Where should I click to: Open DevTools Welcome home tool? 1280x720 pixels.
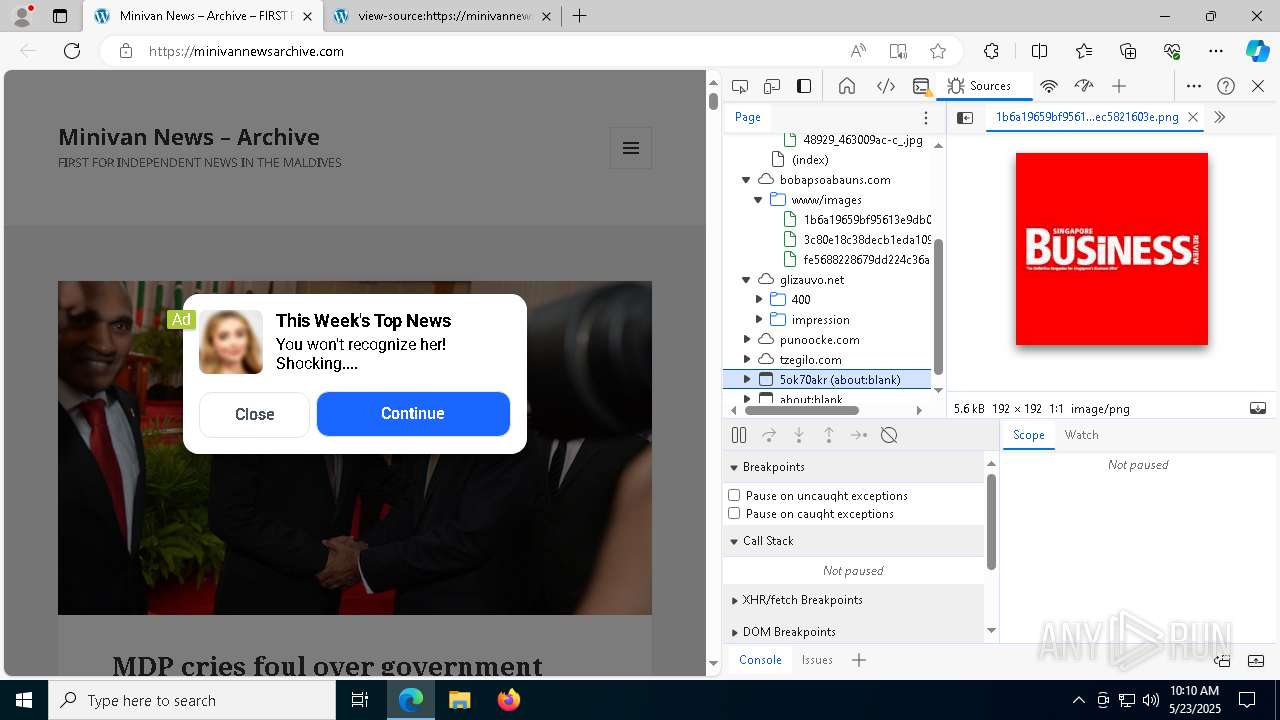click(847, 86)
